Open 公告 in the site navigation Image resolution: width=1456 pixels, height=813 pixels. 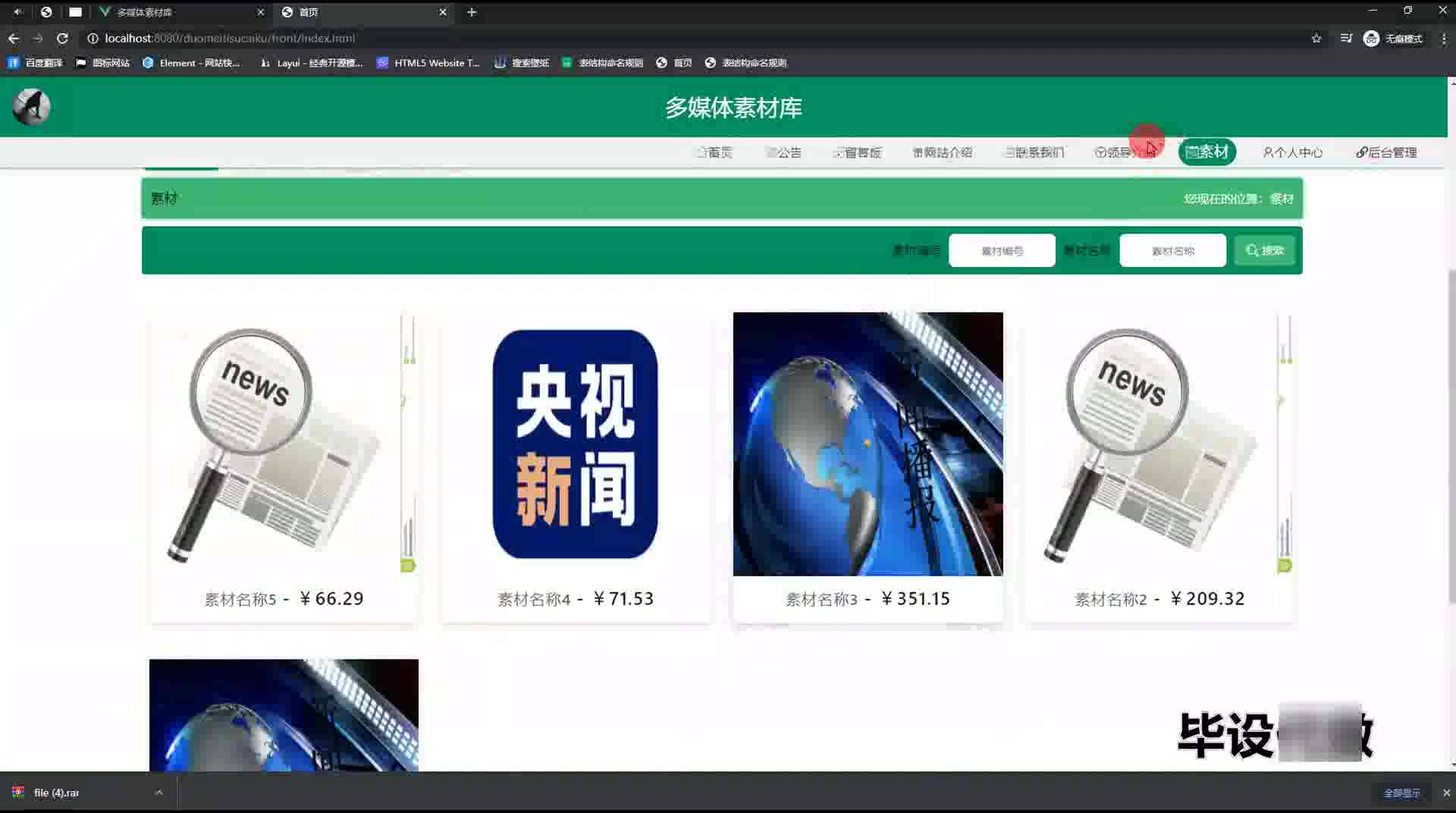[783, 152]
